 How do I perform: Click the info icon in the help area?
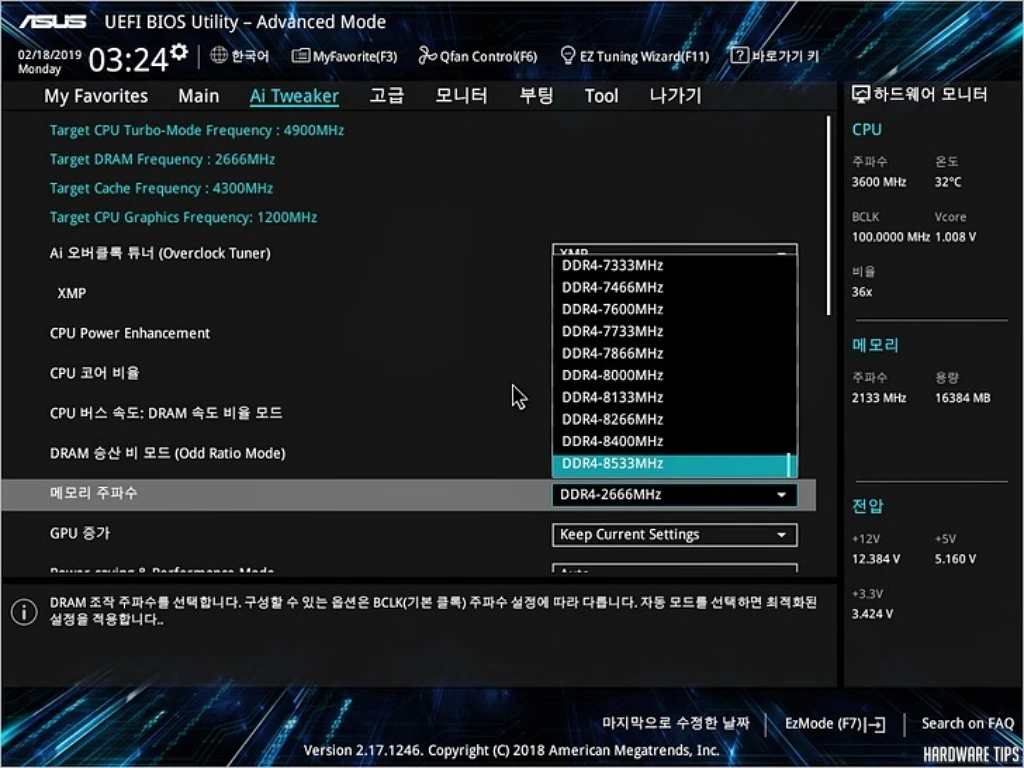[24, 612]
